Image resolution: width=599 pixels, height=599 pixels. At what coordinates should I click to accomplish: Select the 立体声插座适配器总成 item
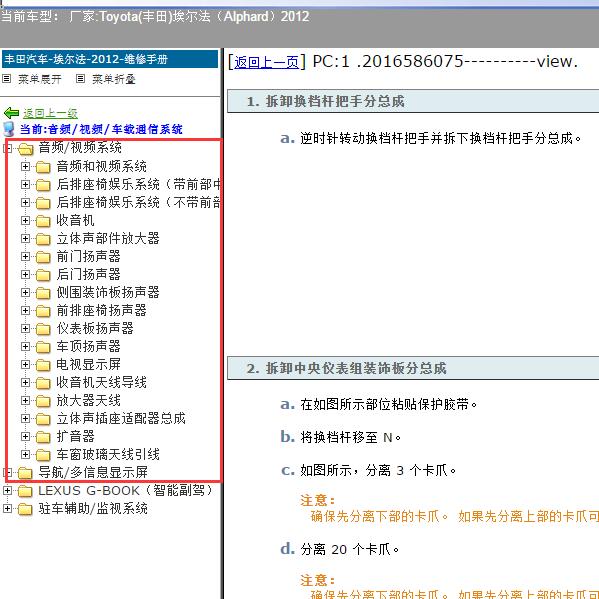point(121,418)
